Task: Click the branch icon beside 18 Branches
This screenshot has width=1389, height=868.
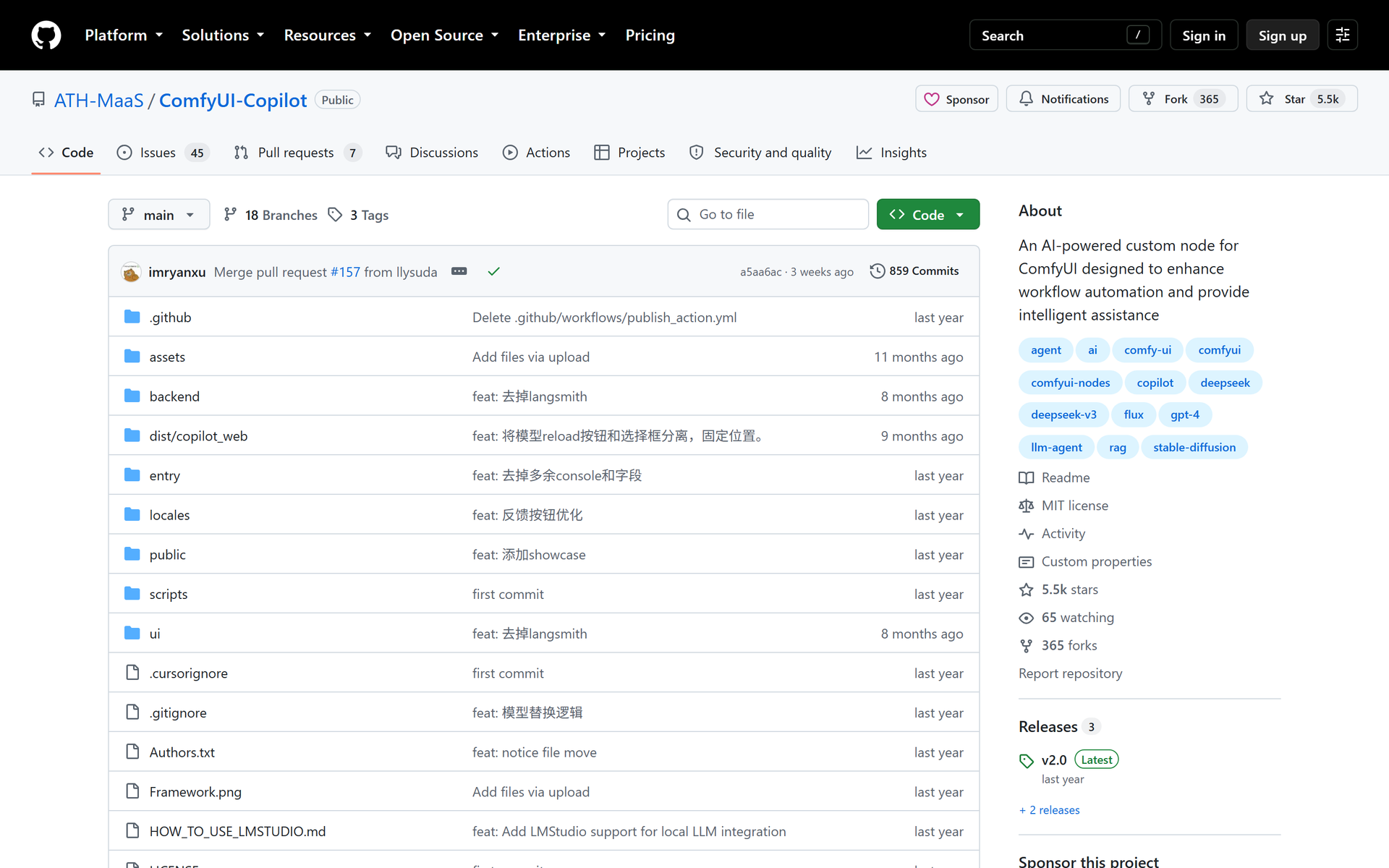Action: click(x=230, y=215)
